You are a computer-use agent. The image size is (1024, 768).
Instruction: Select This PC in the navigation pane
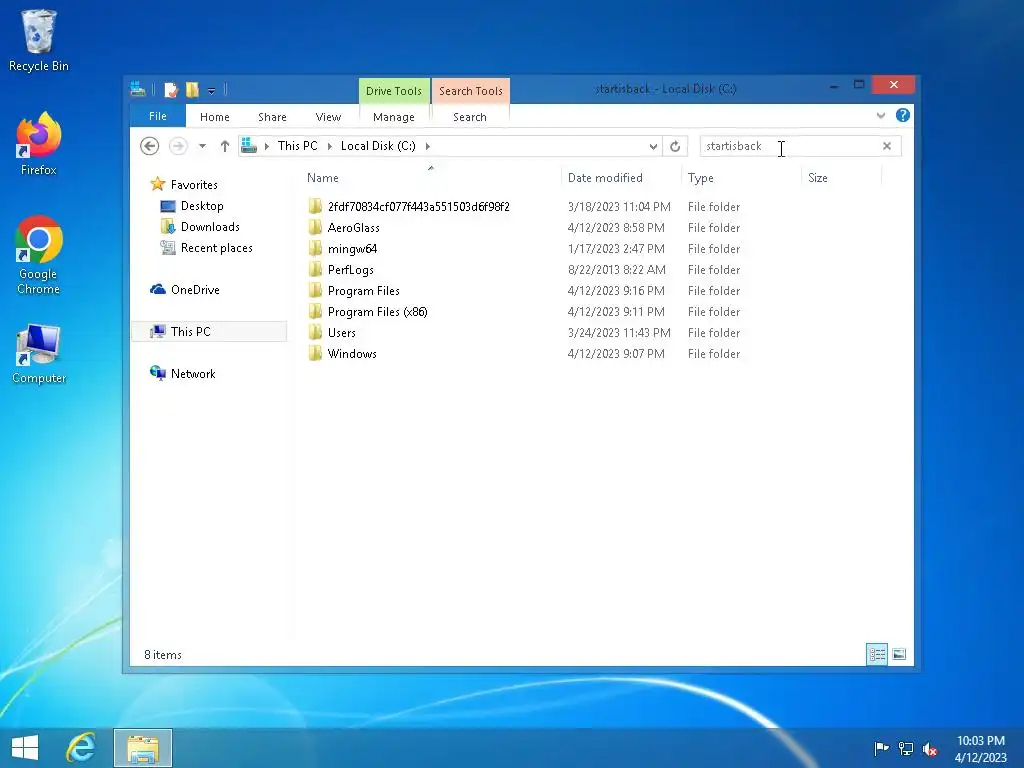coord(209,331)
